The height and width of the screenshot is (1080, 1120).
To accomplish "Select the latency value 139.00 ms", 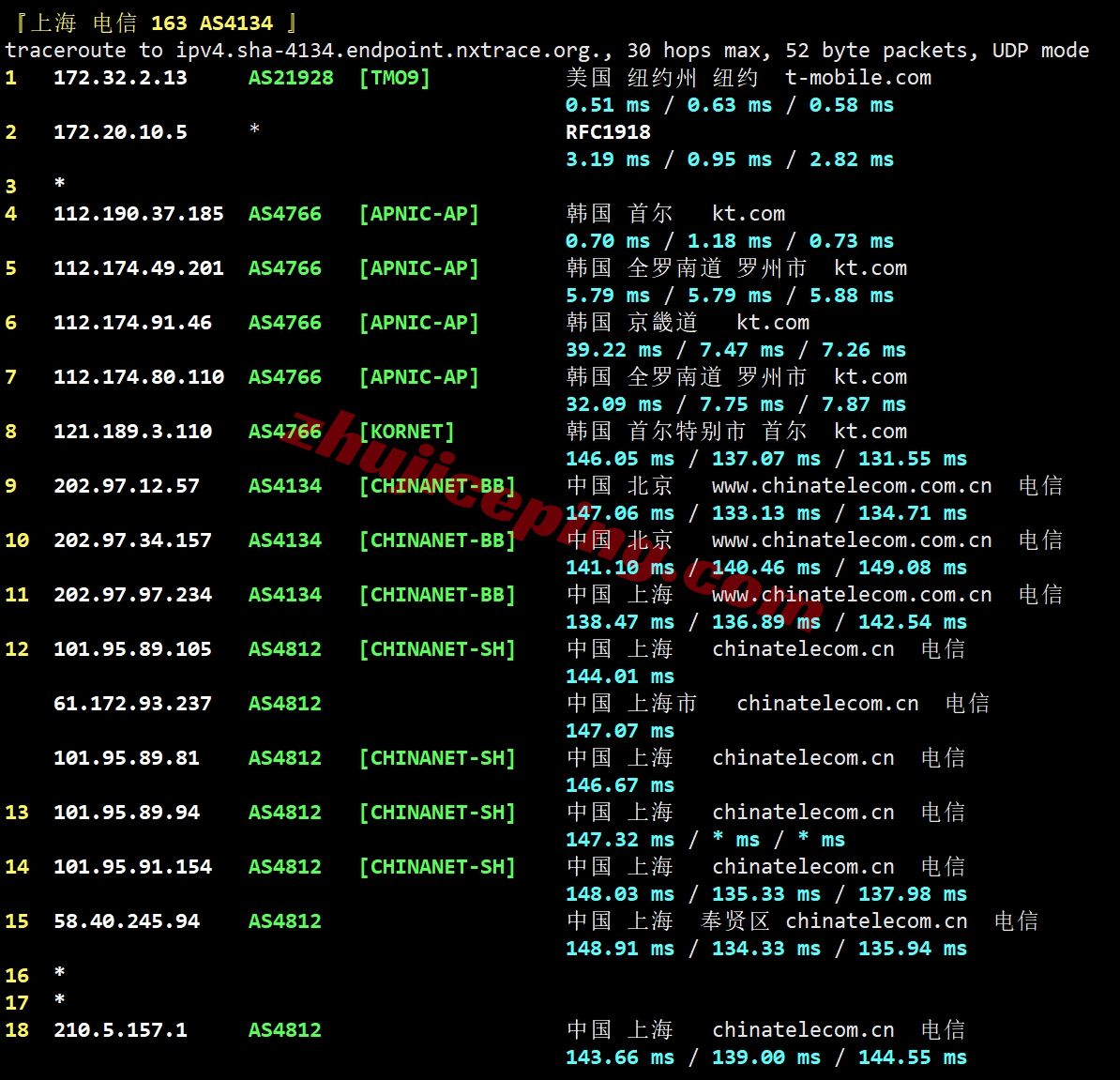I will (765, 1057).
